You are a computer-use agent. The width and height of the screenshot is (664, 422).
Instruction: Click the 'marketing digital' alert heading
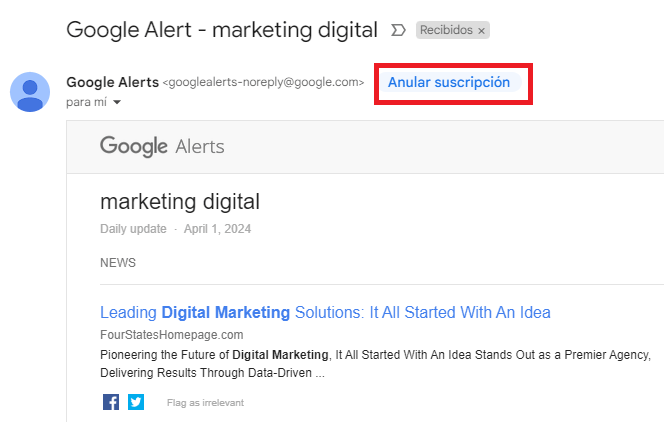(180, 202)
